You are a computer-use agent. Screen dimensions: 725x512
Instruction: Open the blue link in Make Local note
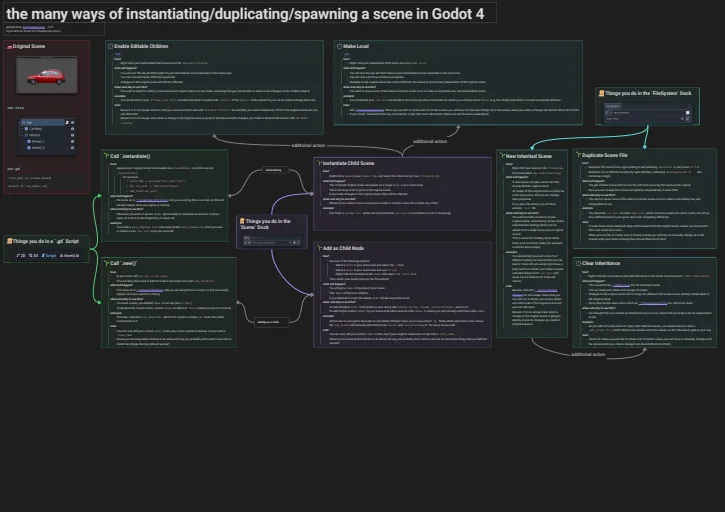click(370, 110)
